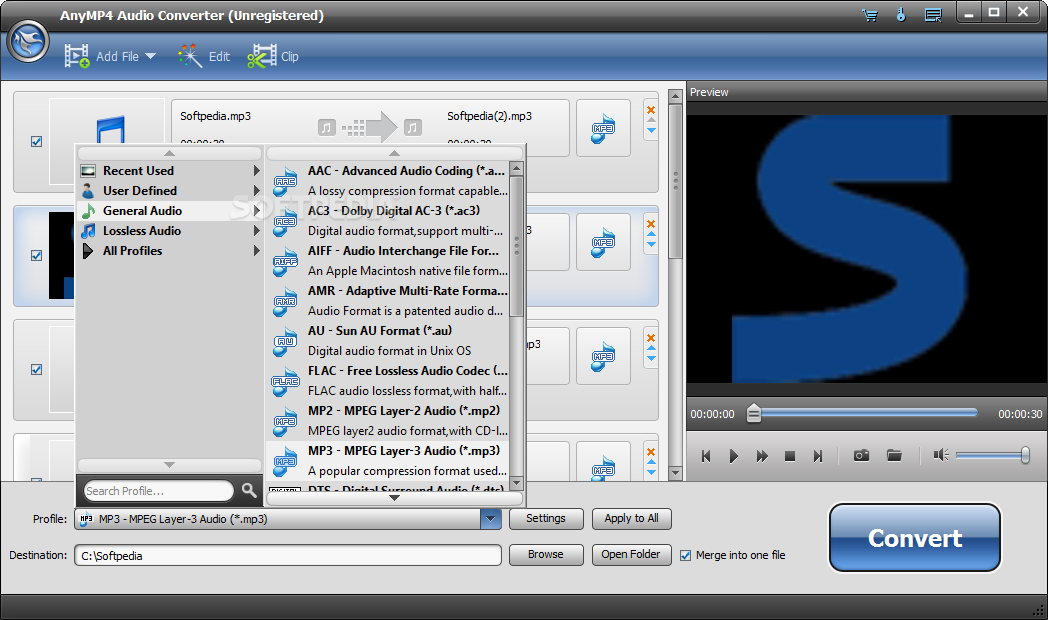Toggle checkbox of the third file row
Screen dimensions: 1048x620
37,369
